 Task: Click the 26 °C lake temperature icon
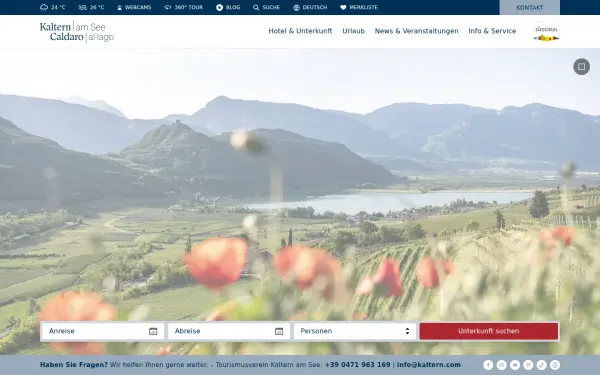(83, 7)
